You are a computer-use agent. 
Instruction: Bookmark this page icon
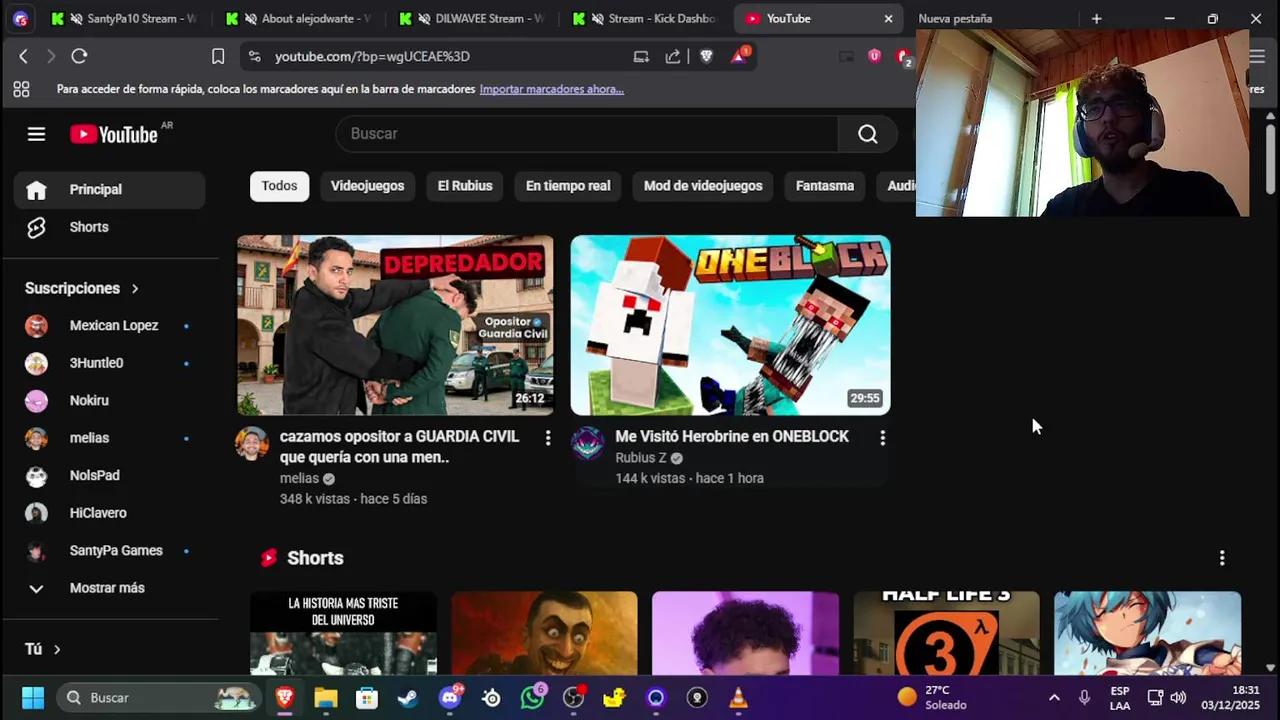218,57
